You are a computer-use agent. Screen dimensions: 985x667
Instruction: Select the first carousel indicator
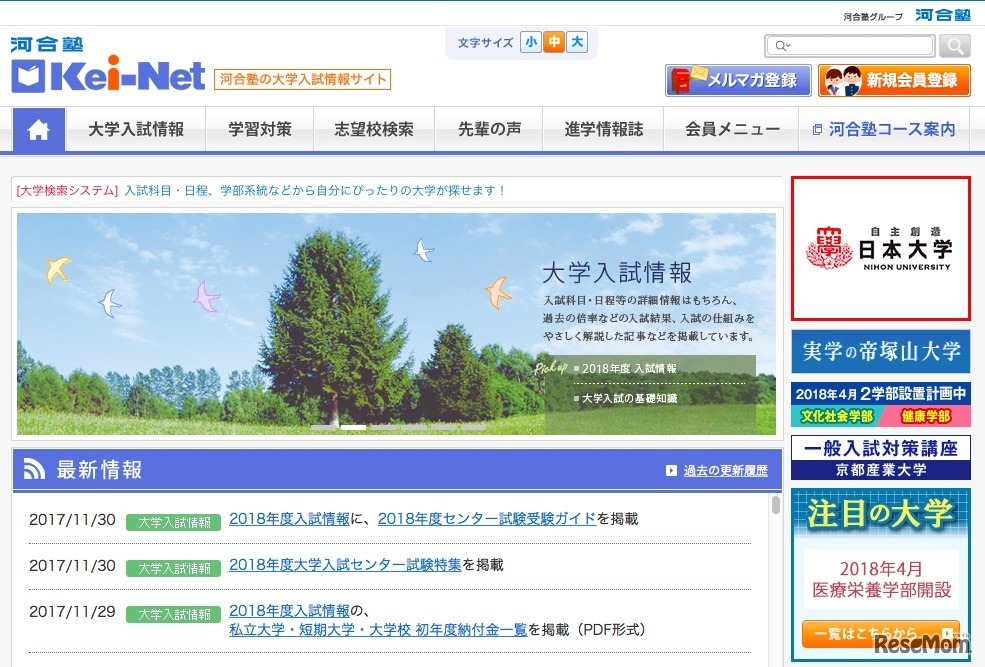(324, 427)
